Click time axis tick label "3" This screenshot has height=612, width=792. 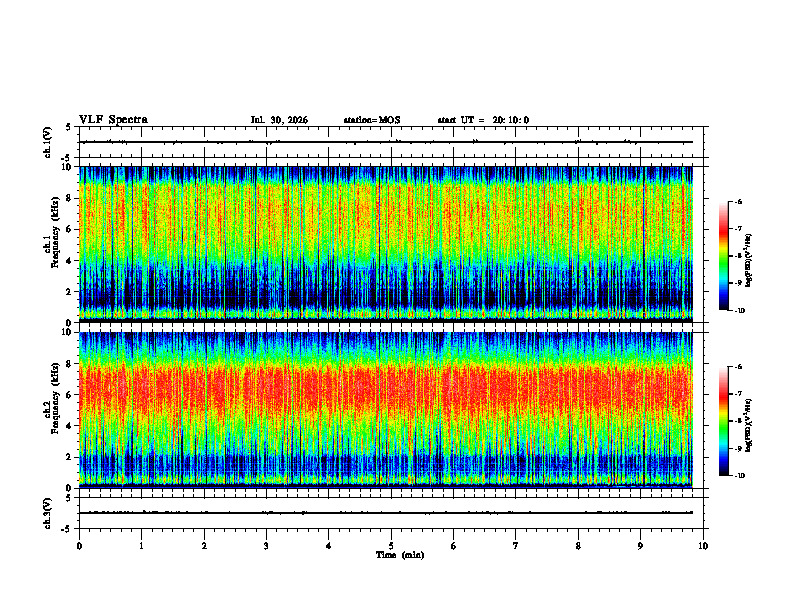point(266,546)
